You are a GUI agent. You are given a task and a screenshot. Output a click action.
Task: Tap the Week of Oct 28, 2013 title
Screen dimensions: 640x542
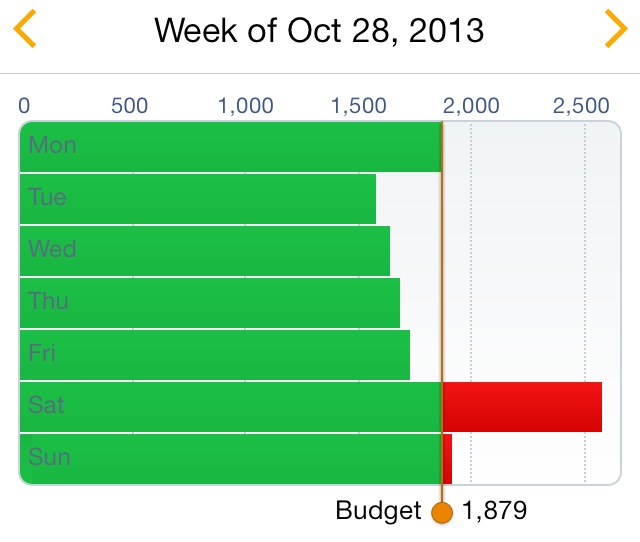pyautogui.click(x=320, y=31)
